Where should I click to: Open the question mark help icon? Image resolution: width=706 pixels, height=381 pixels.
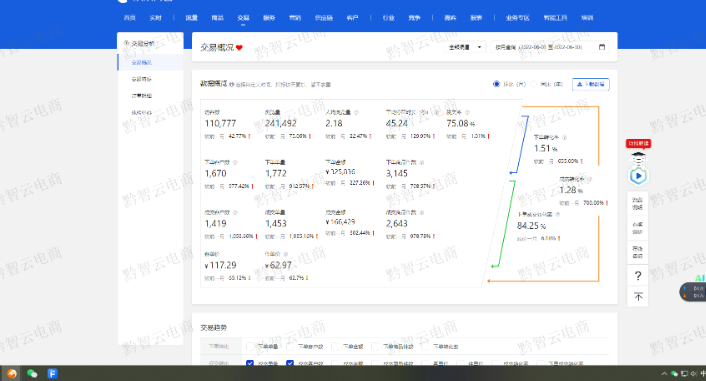coord(638,276)
